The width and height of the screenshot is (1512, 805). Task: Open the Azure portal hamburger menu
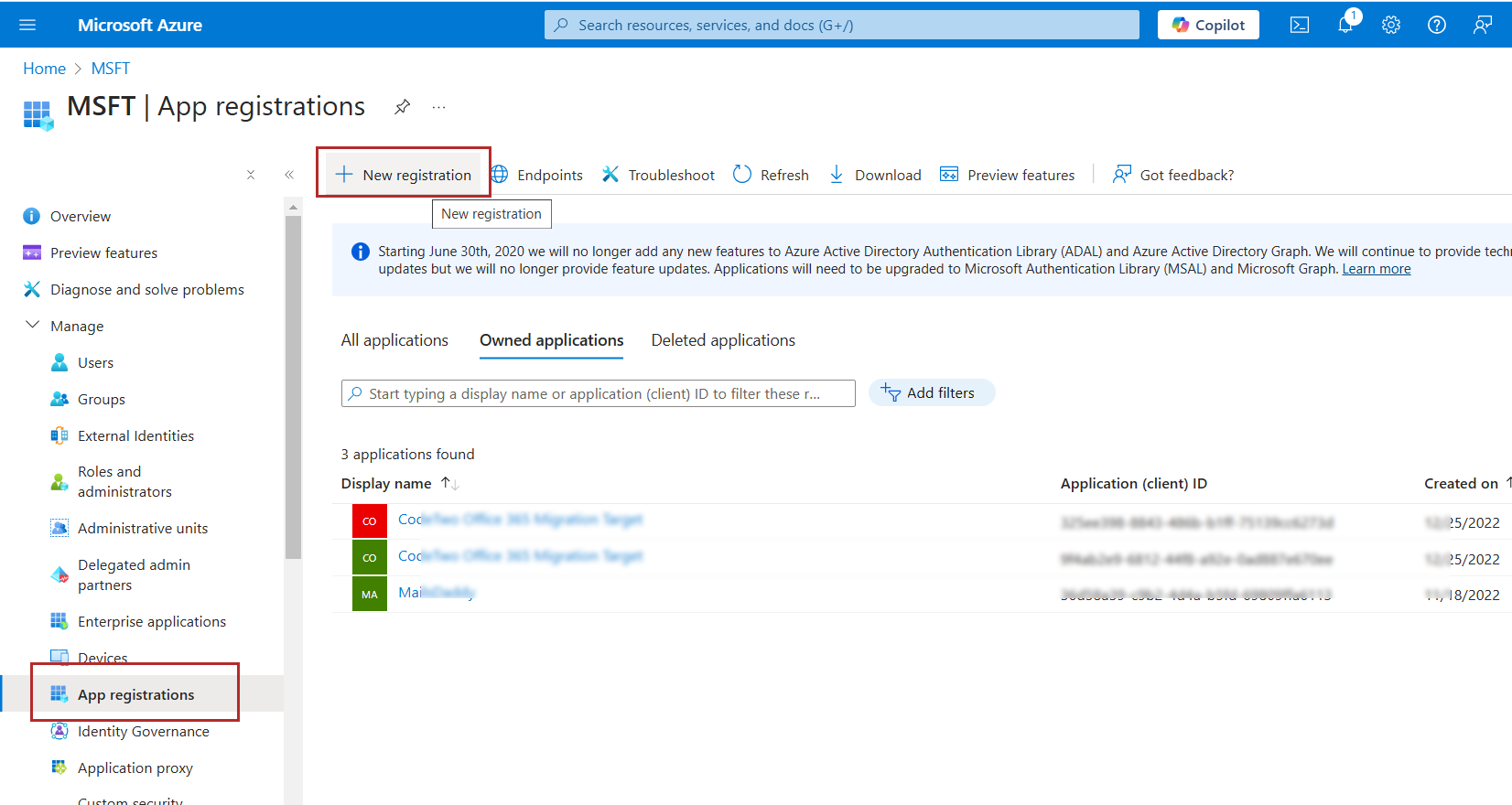pos(27,25)
